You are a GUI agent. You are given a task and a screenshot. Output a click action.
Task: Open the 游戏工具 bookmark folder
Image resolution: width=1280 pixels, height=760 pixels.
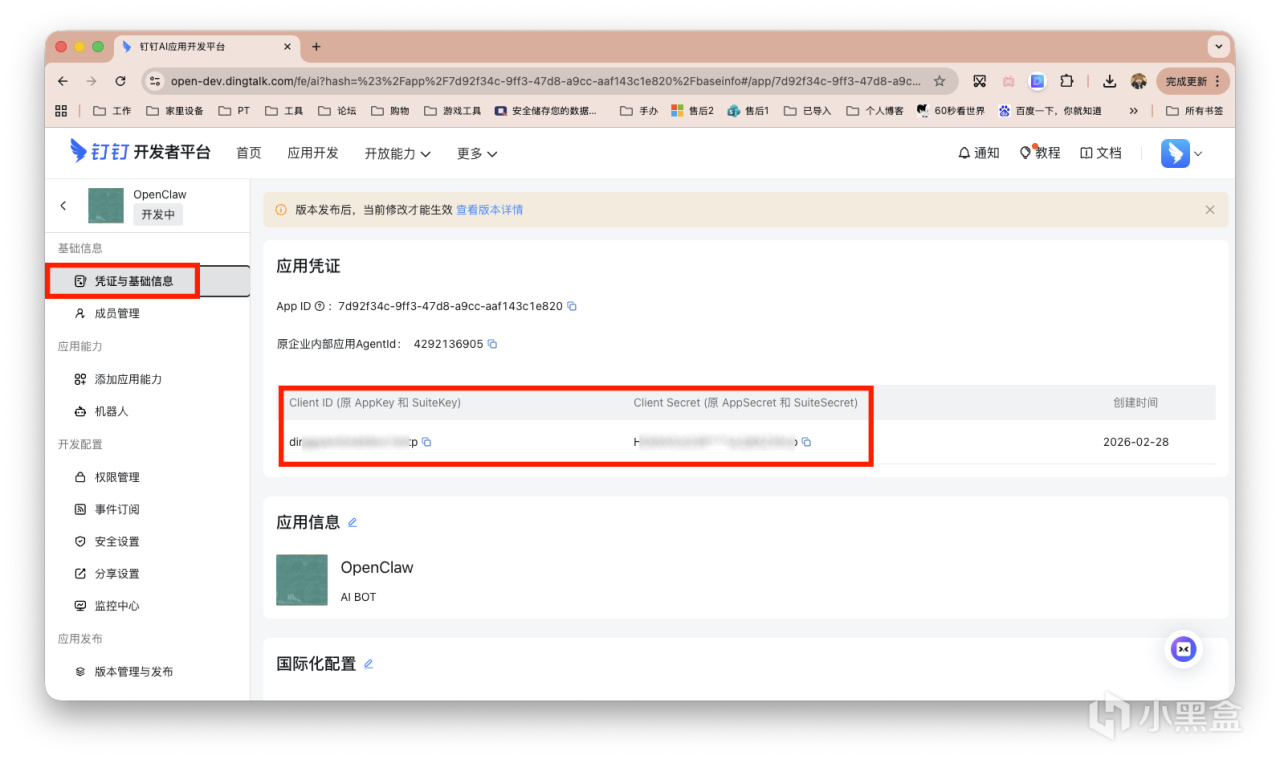(x=452, y=111)
